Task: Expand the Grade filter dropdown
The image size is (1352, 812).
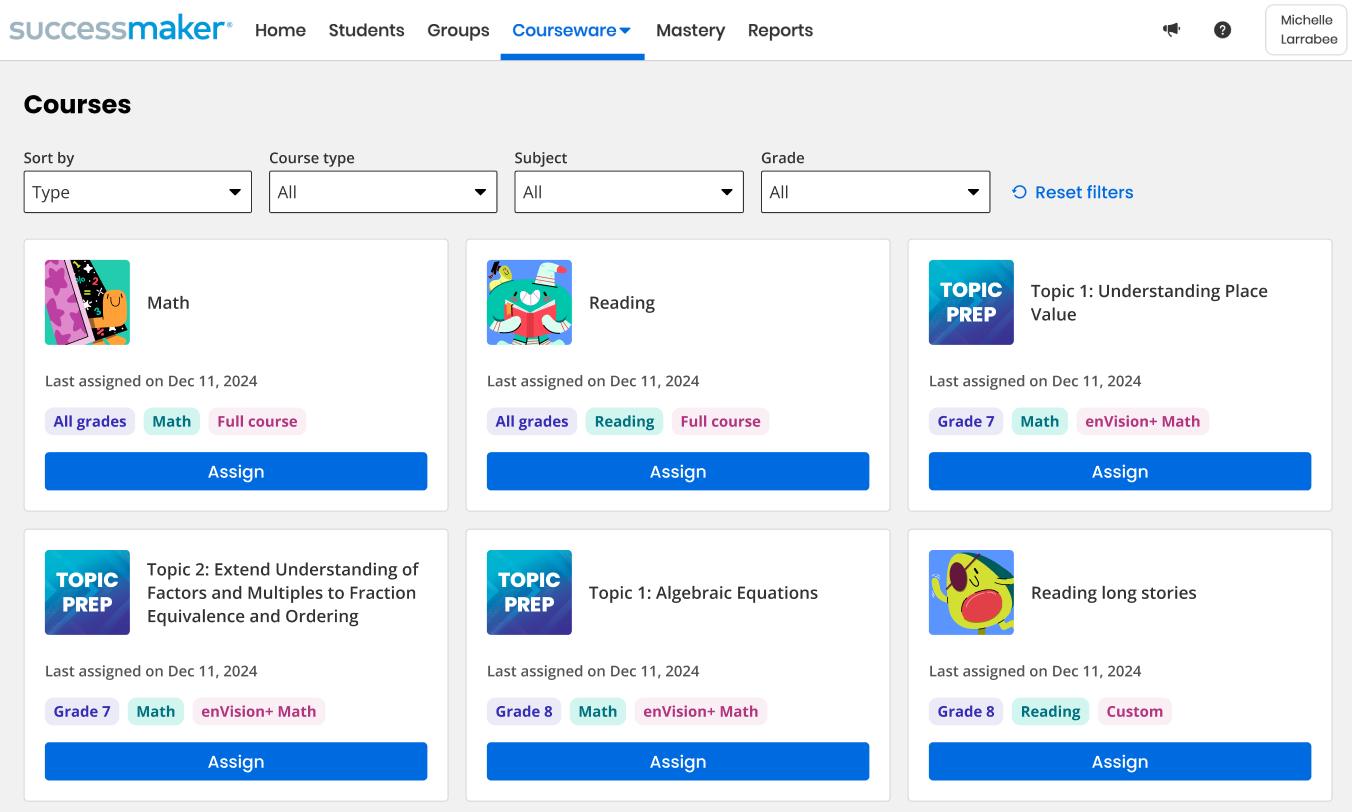Action: point(875,192)
